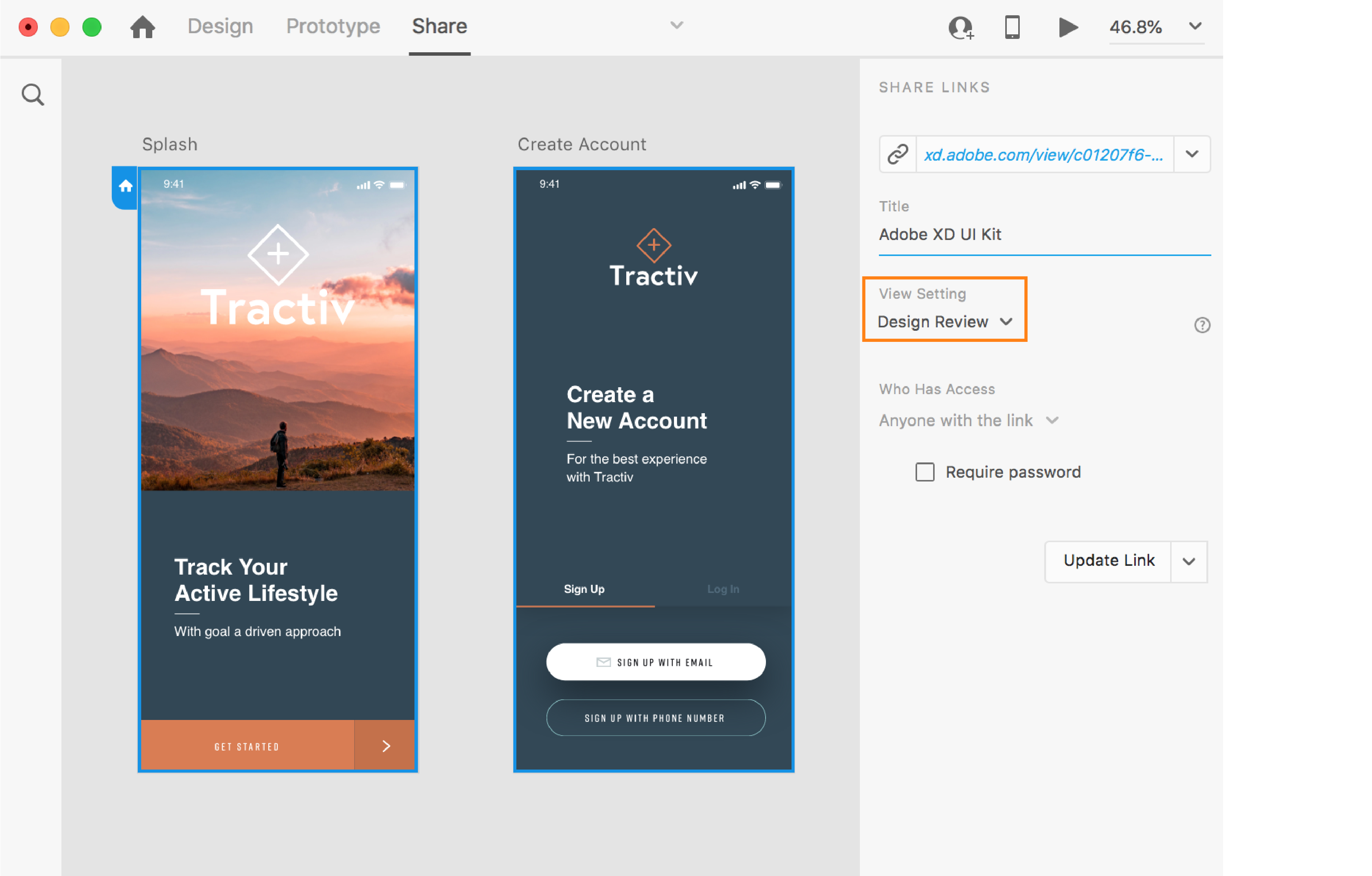Switch to the Prototype tab
This screenshot has height=876, width=1372.
point(333,26)
